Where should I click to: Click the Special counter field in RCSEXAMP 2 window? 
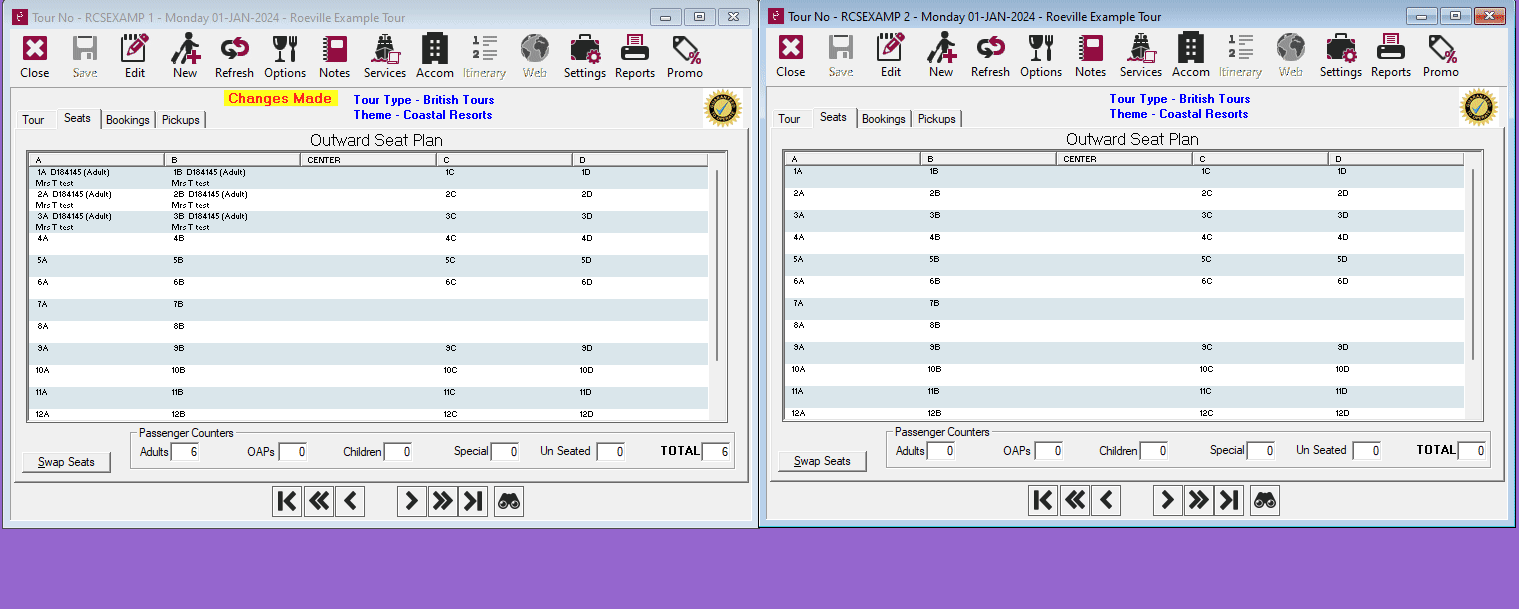(x=1261, y=451)
